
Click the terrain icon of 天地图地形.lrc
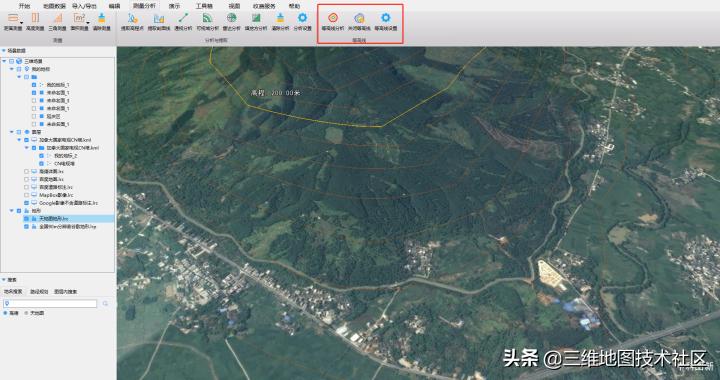tap(34, 219)
